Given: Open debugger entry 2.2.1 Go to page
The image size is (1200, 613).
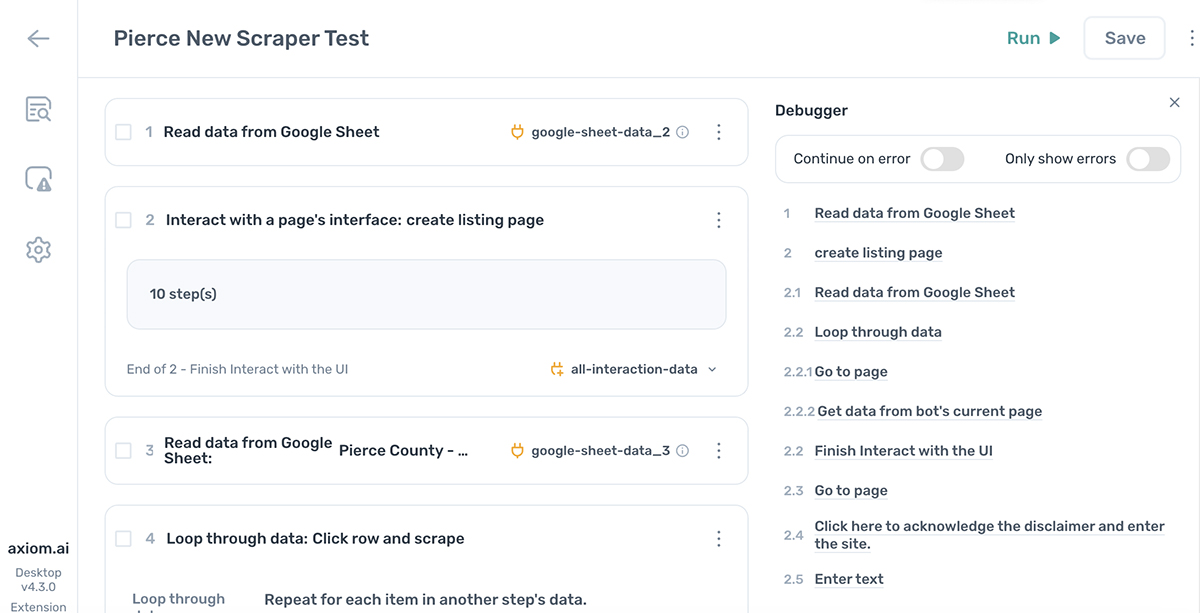Looking at the screenshot, I should tap(851, 372).
